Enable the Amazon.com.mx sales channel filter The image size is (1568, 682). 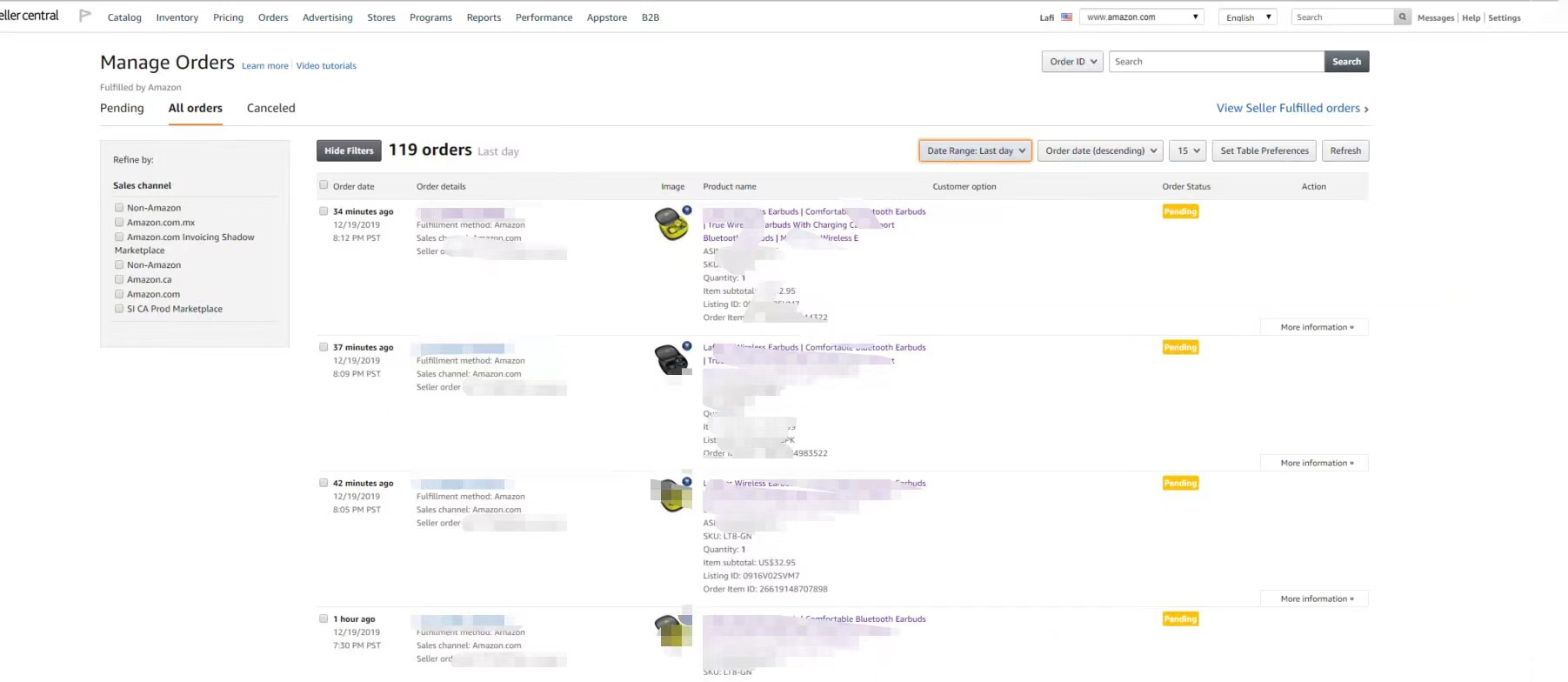(119, 223)
